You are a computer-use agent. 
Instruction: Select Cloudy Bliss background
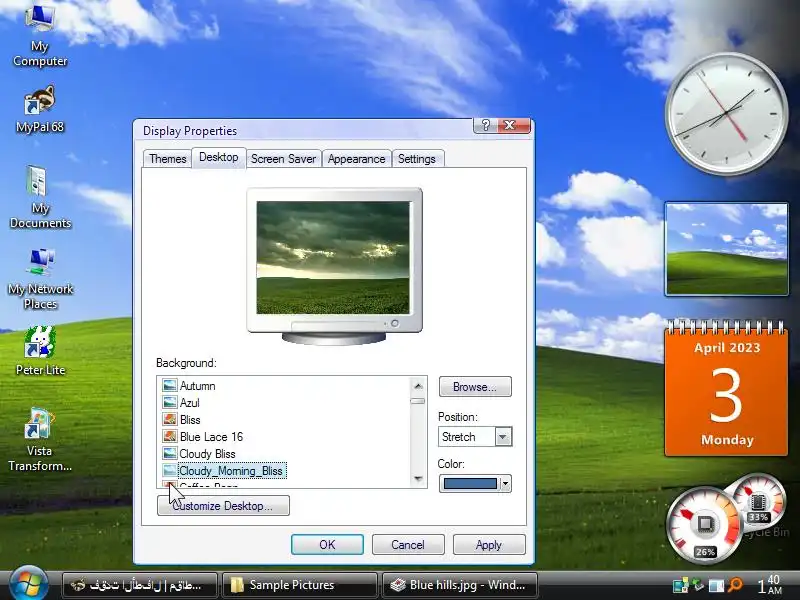pyautogui.click(x=207, y=454)
